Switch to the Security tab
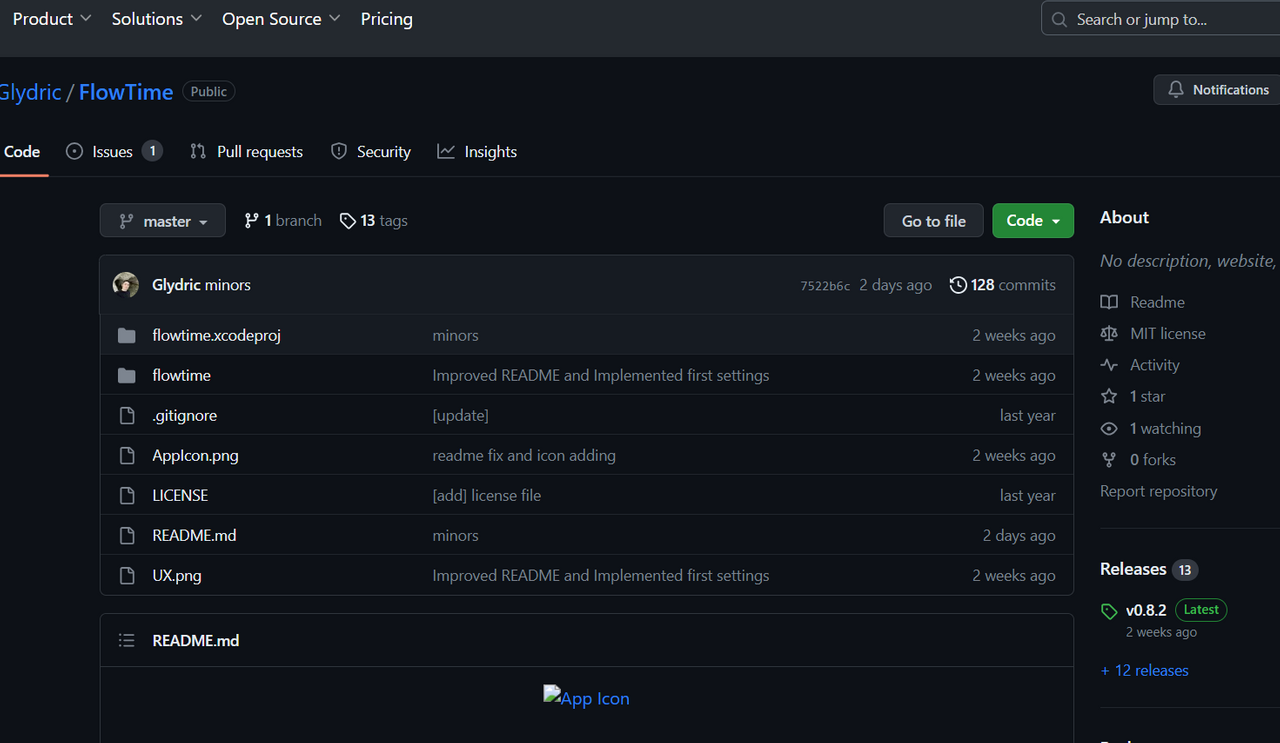This screenshot has height=743, width=1280. [371, 152]
